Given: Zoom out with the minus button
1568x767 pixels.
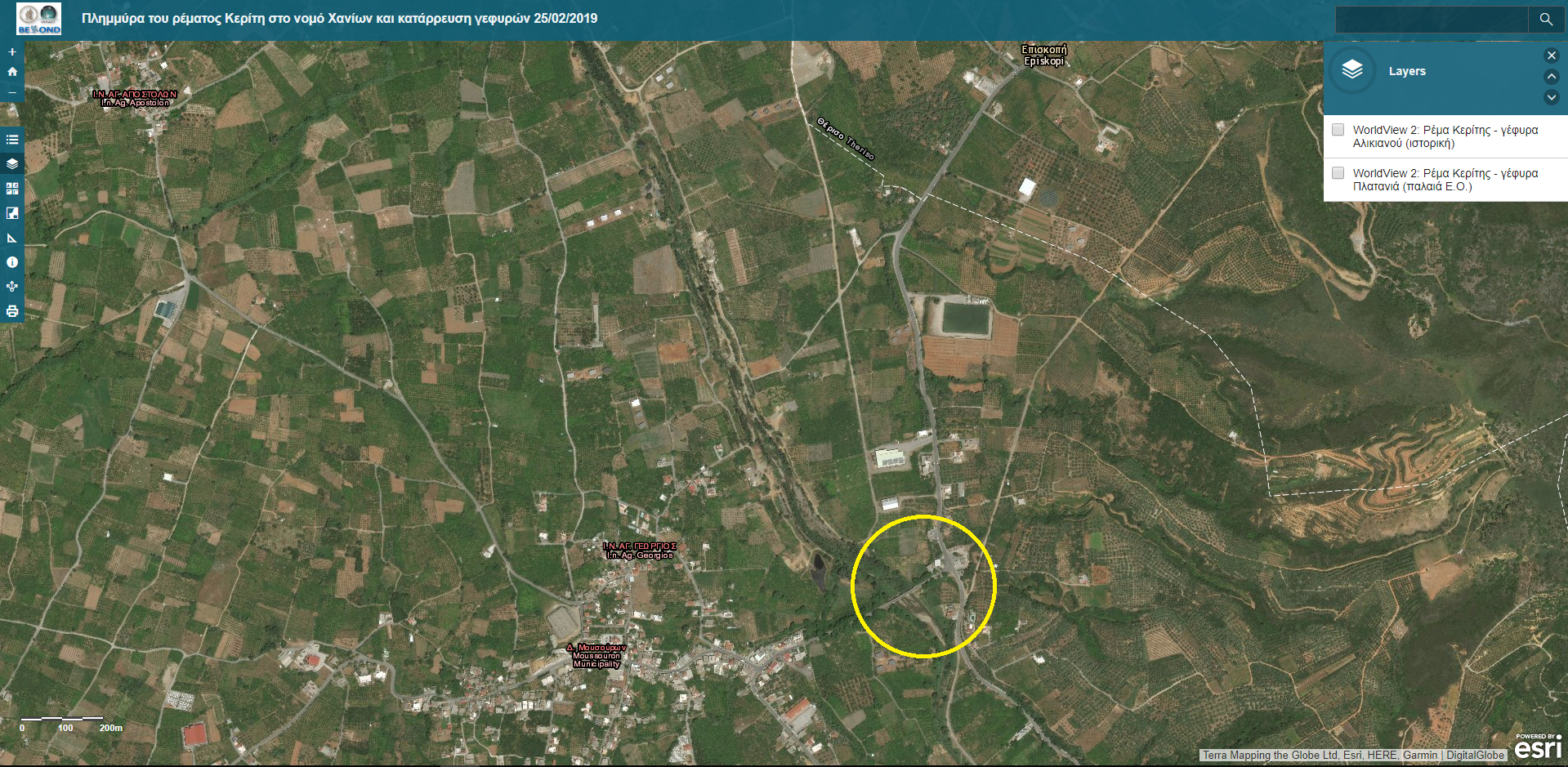Looking at the screenshot, I should 12,92.
